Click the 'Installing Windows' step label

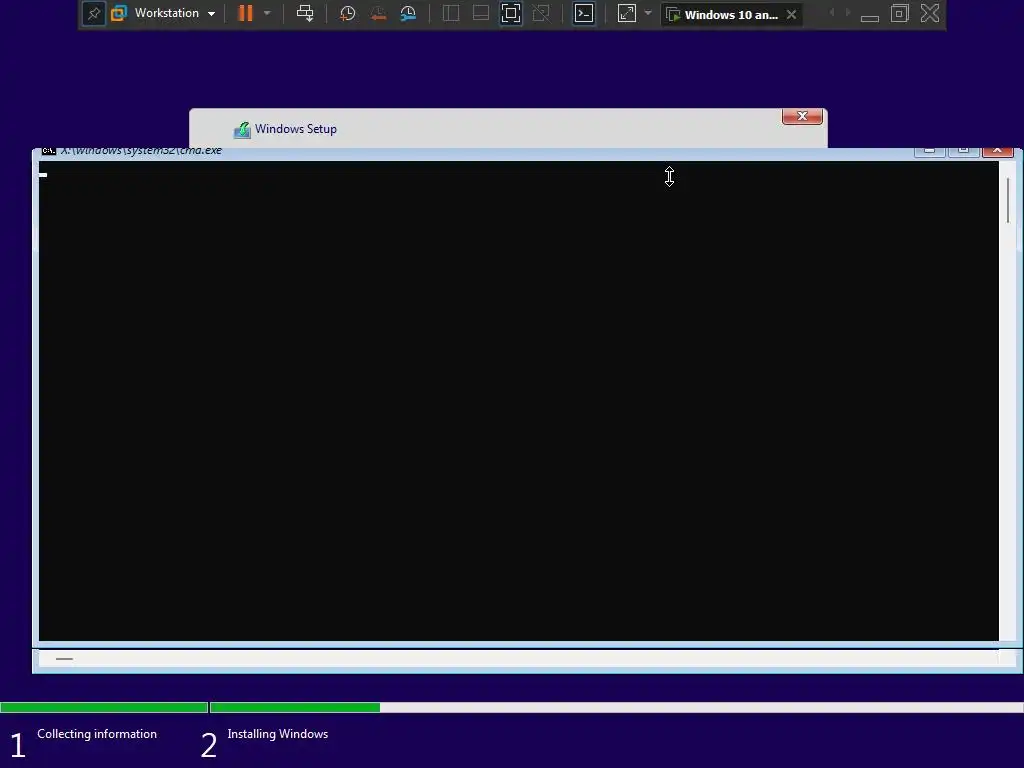[278, 734]
